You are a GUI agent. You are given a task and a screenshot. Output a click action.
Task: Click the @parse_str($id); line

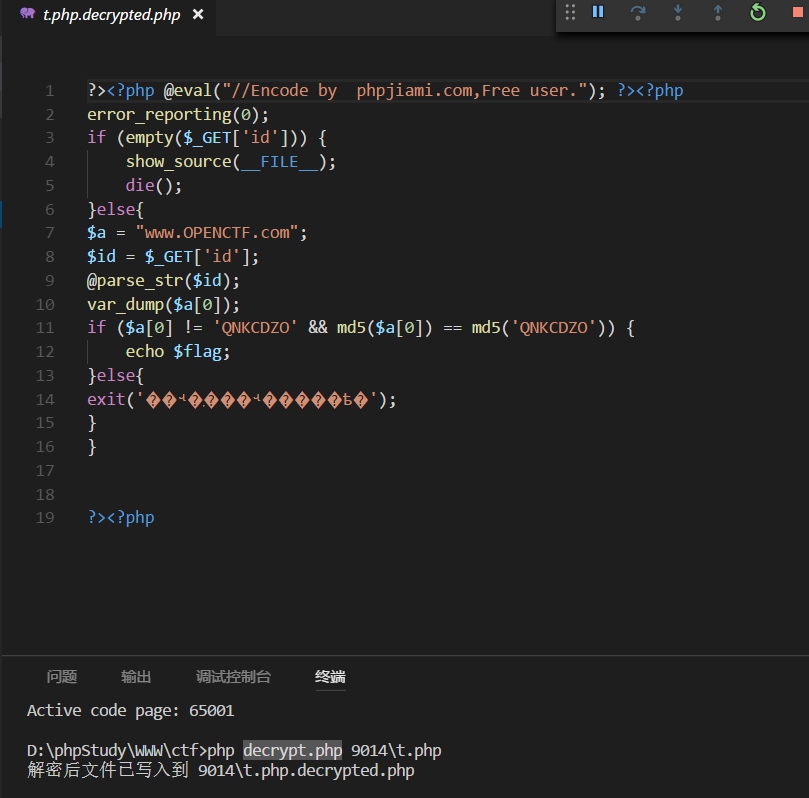pyautogui.click(x=163, y=281)
